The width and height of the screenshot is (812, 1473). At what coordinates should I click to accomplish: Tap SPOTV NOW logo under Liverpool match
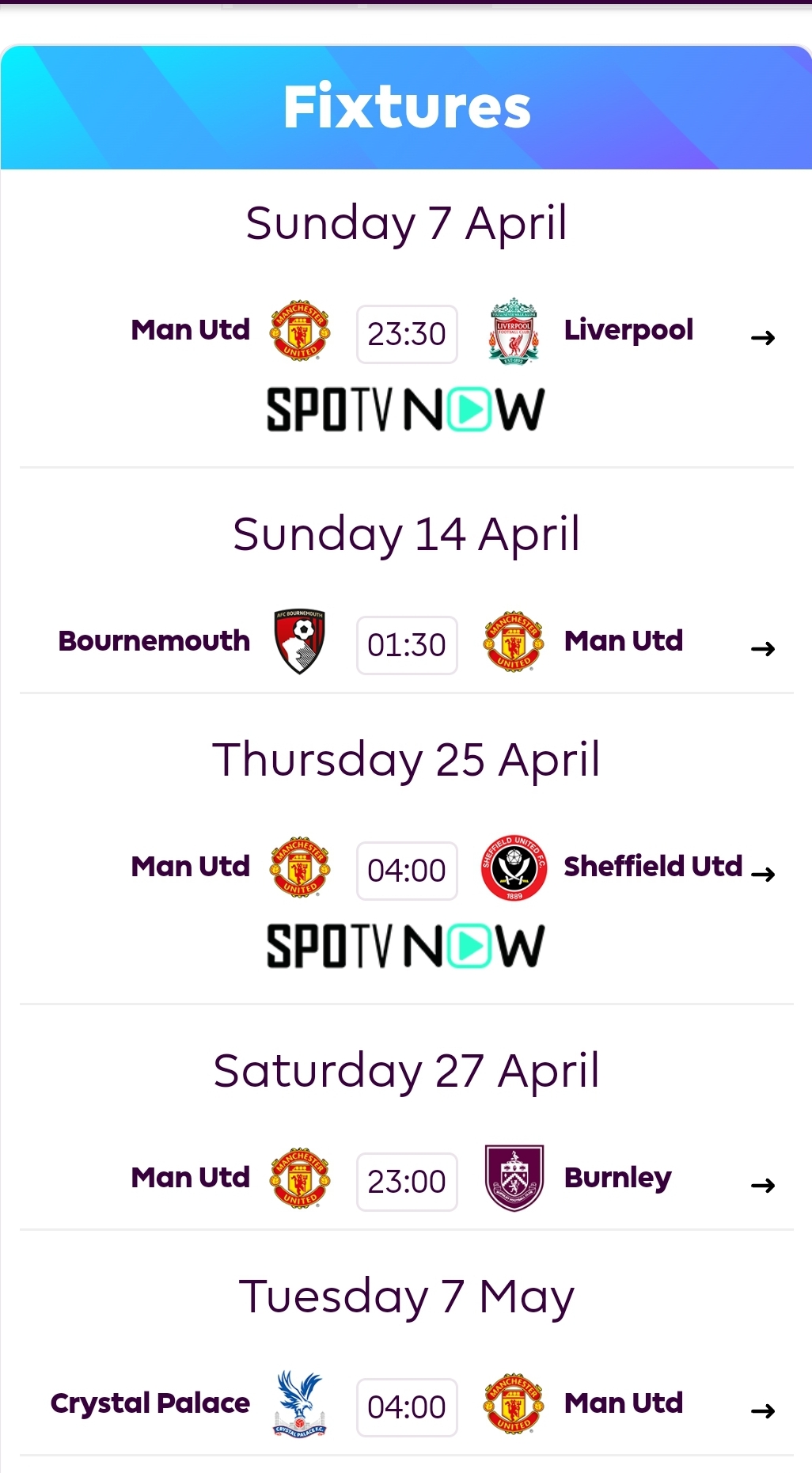[x=405, y=409]
